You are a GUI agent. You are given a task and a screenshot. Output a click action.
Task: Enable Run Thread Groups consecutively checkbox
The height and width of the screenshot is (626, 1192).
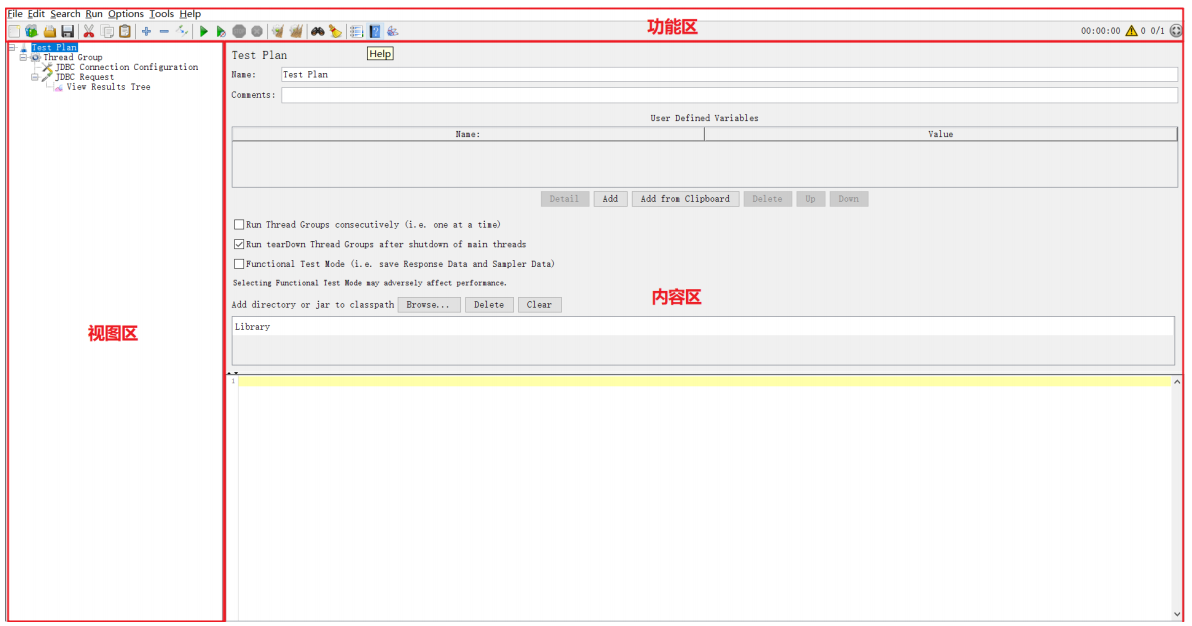tap(239, 224)
